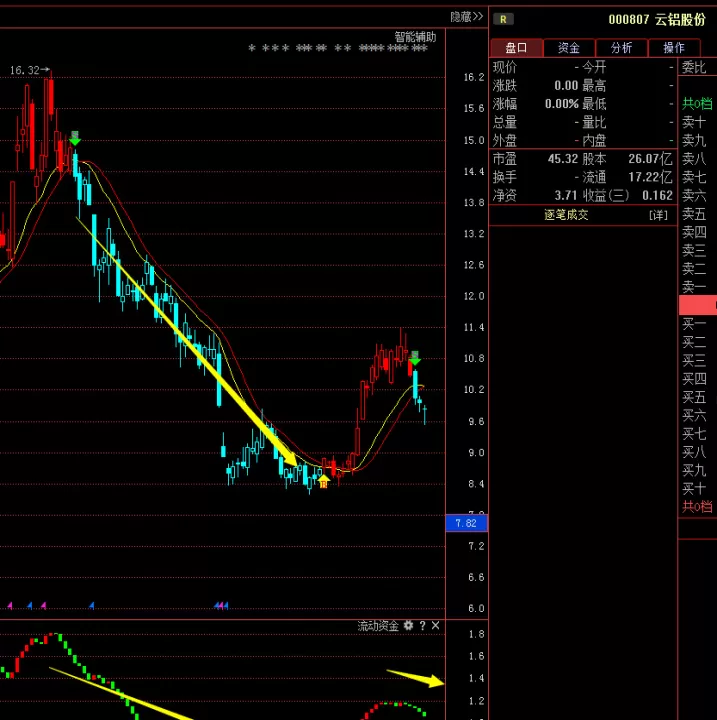Open help question mark for 流动资金

click(423, 625)
